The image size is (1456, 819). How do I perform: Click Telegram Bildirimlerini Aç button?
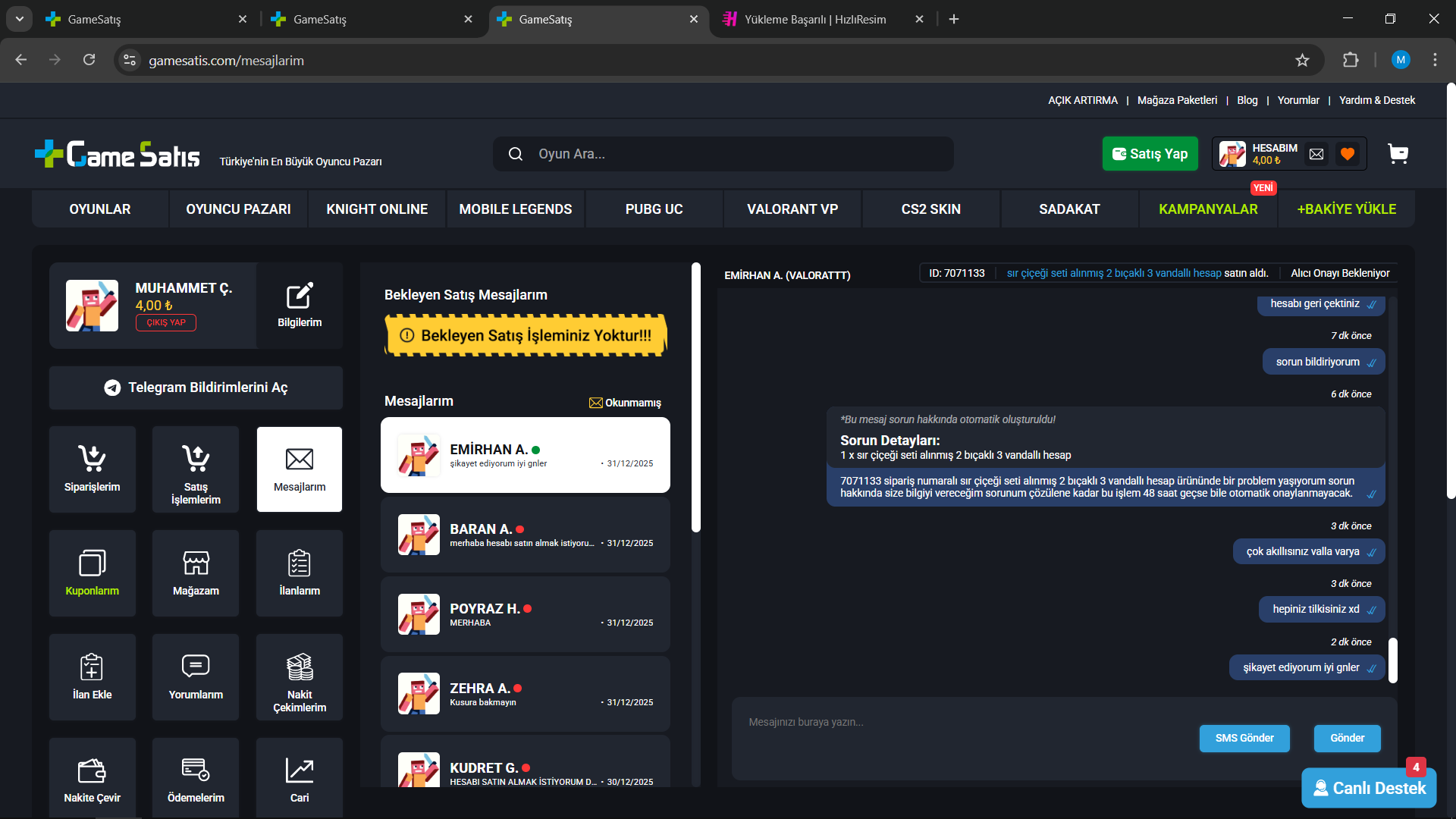tap(196, 388)
